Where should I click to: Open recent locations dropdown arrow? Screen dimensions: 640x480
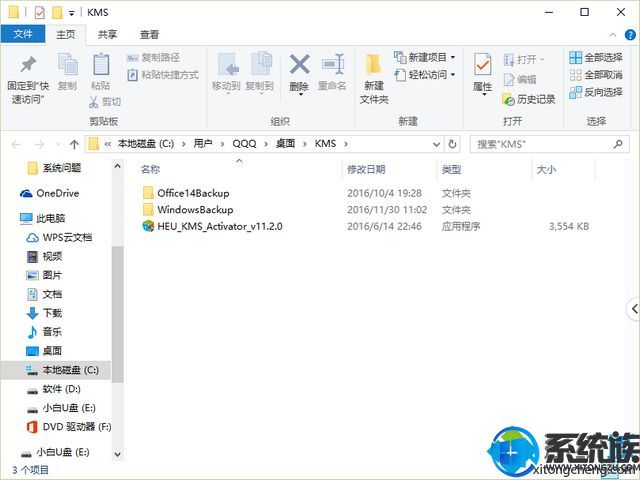click(x=58, y=144)
